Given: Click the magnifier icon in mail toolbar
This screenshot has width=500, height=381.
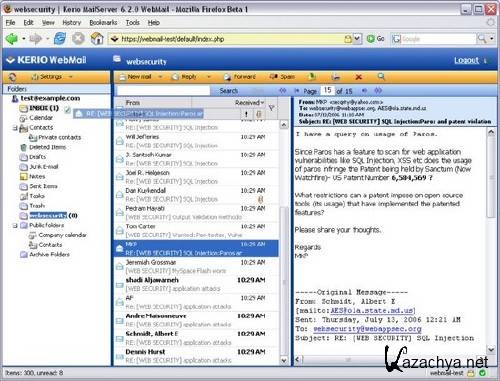Looking at the screenshot, I should click(381, 77).
